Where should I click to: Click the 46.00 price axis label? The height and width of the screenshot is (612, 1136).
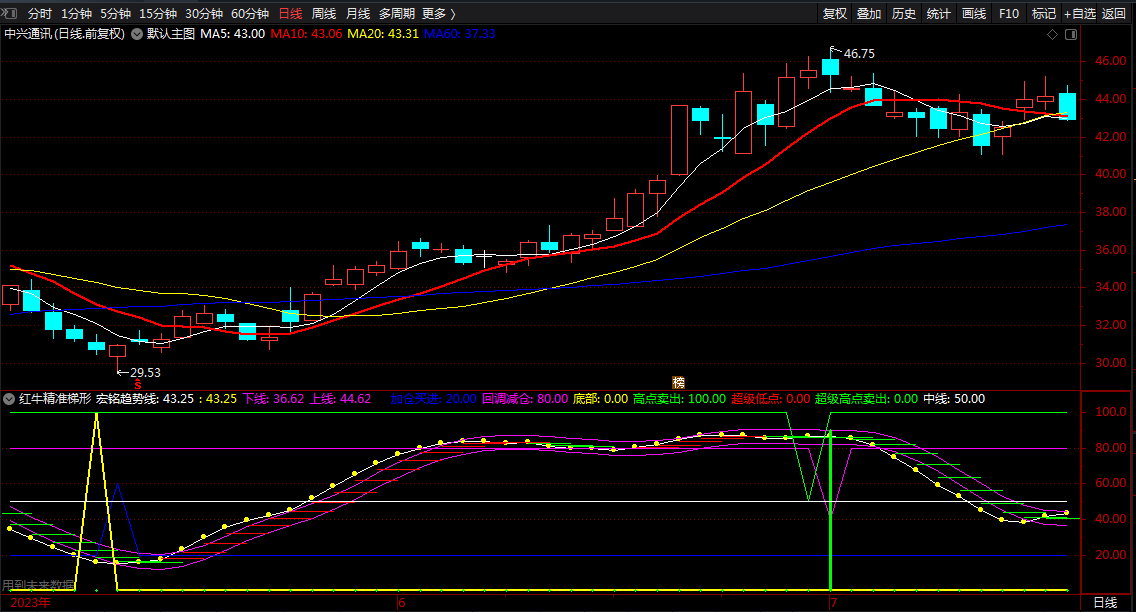click(x=1111, y=62)
